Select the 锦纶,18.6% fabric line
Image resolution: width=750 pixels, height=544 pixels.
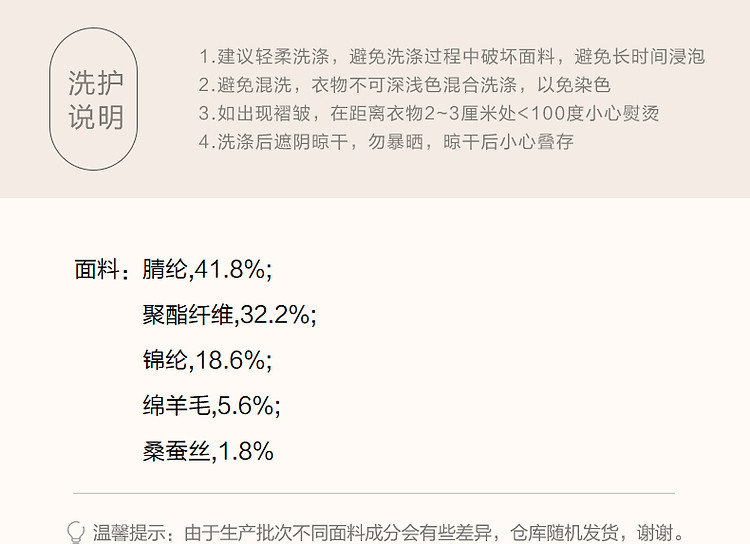coord(207,360)
